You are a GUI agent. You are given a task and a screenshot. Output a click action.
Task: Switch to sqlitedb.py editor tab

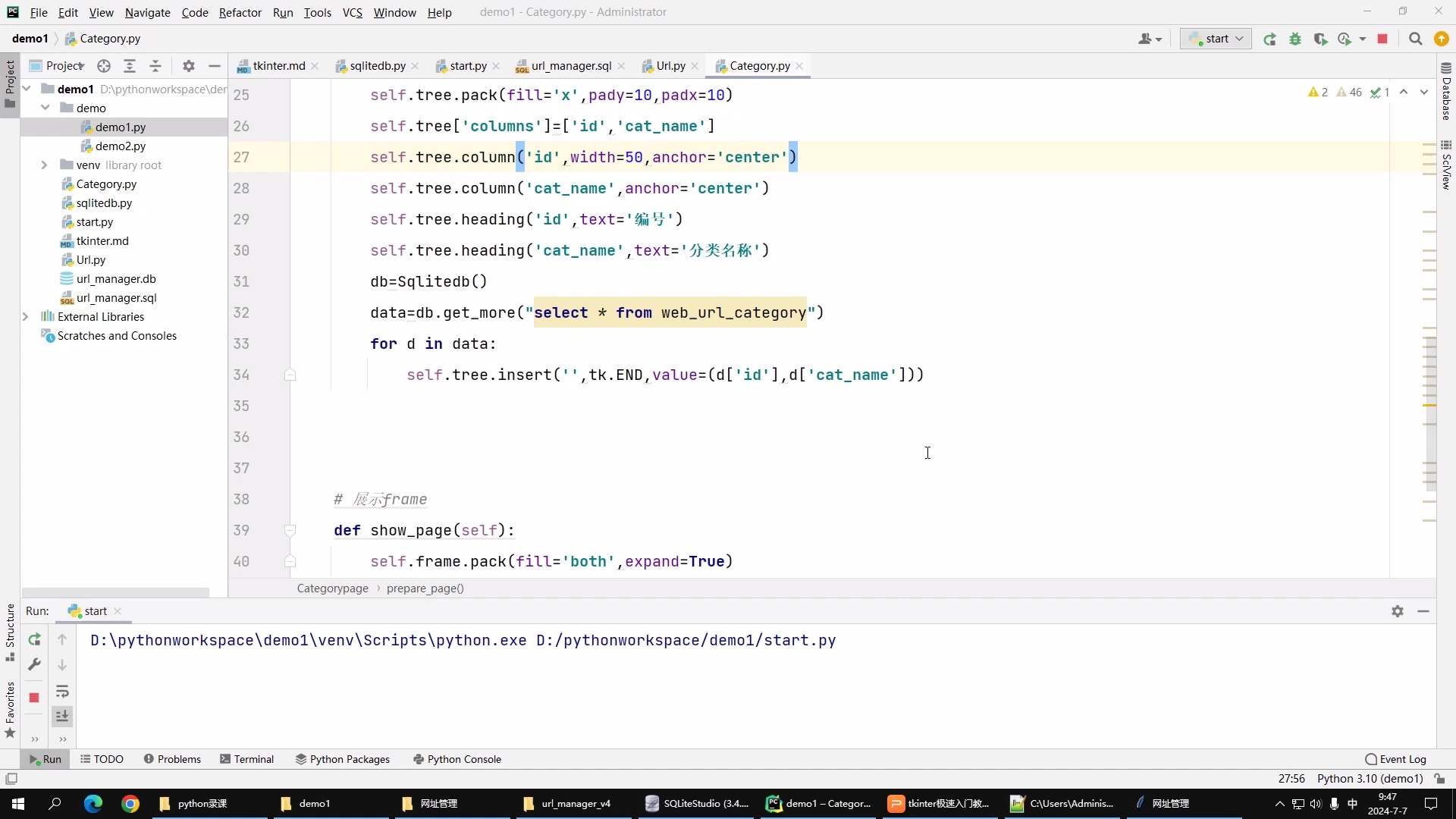(x=377, y=66)
